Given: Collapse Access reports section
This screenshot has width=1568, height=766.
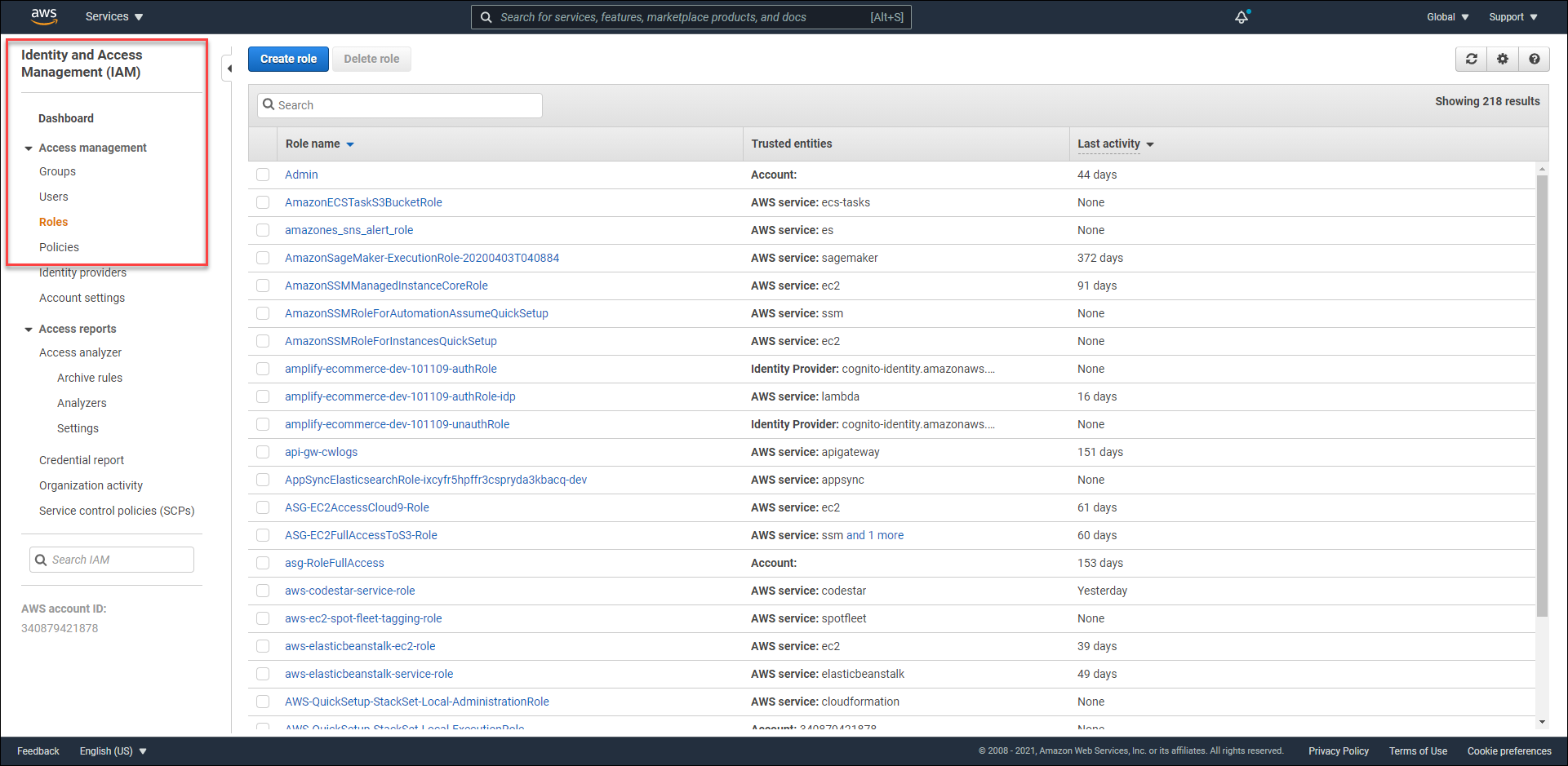Looking at the screenshot, I should [x=29, y=330].
